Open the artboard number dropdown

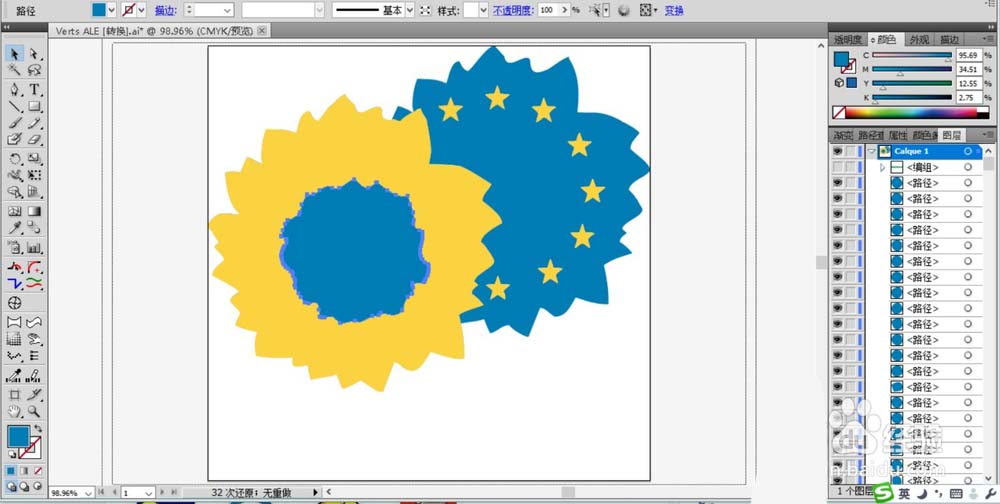pos(149,493)
